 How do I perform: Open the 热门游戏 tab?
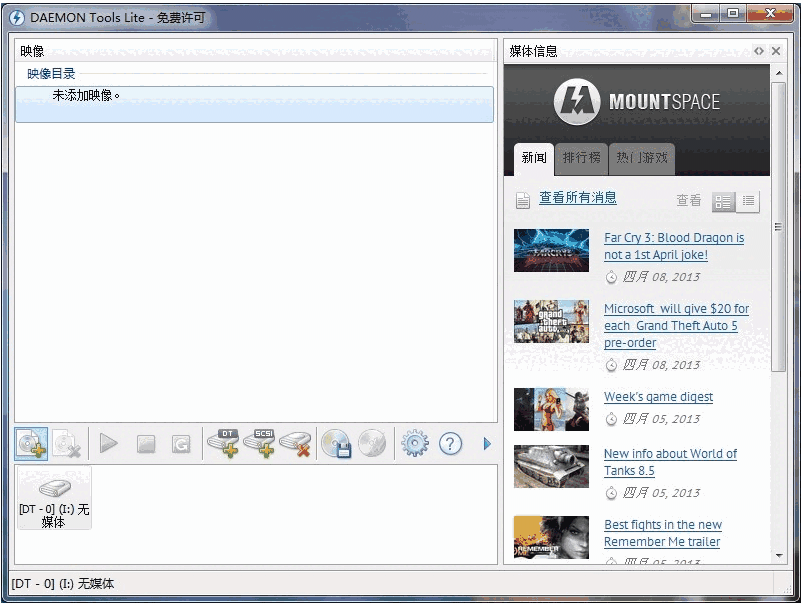641,158
